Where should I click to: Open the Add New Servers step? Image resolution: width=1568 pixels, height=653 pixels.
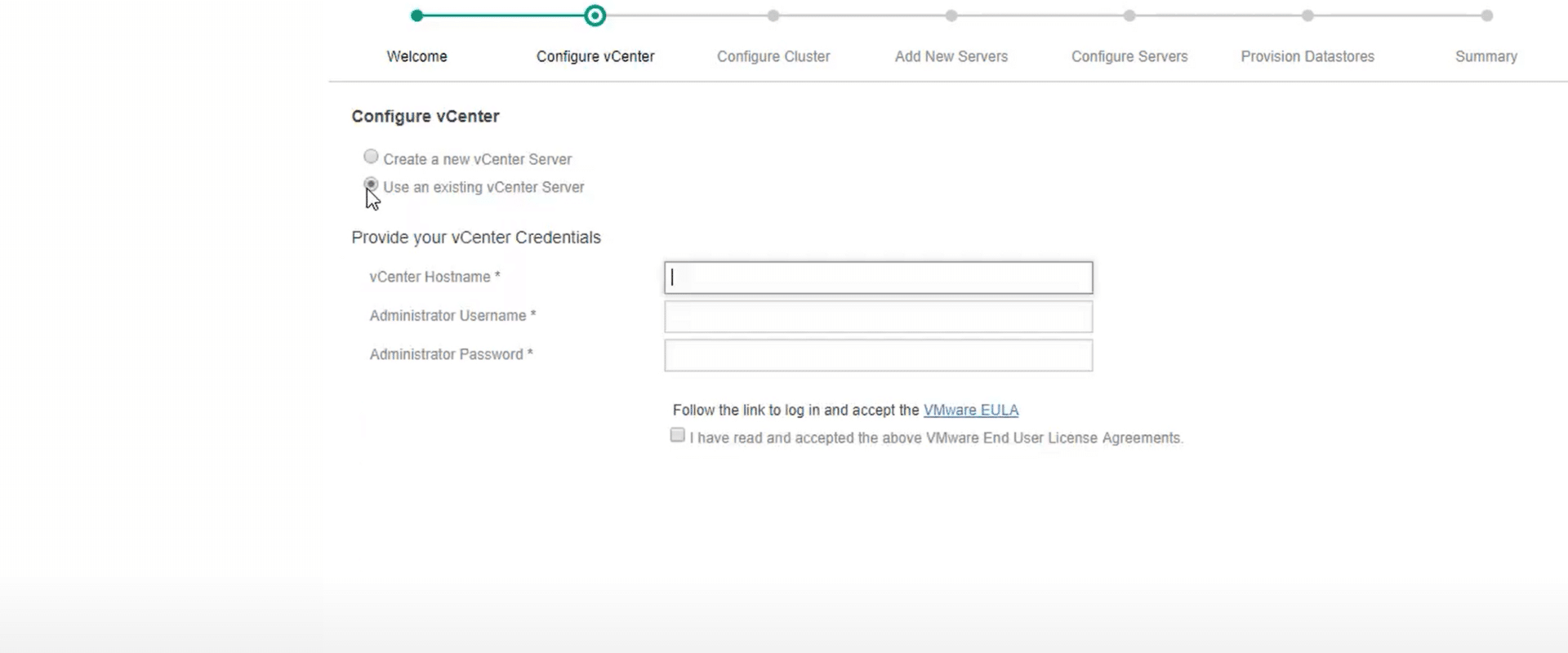[951, 56]
